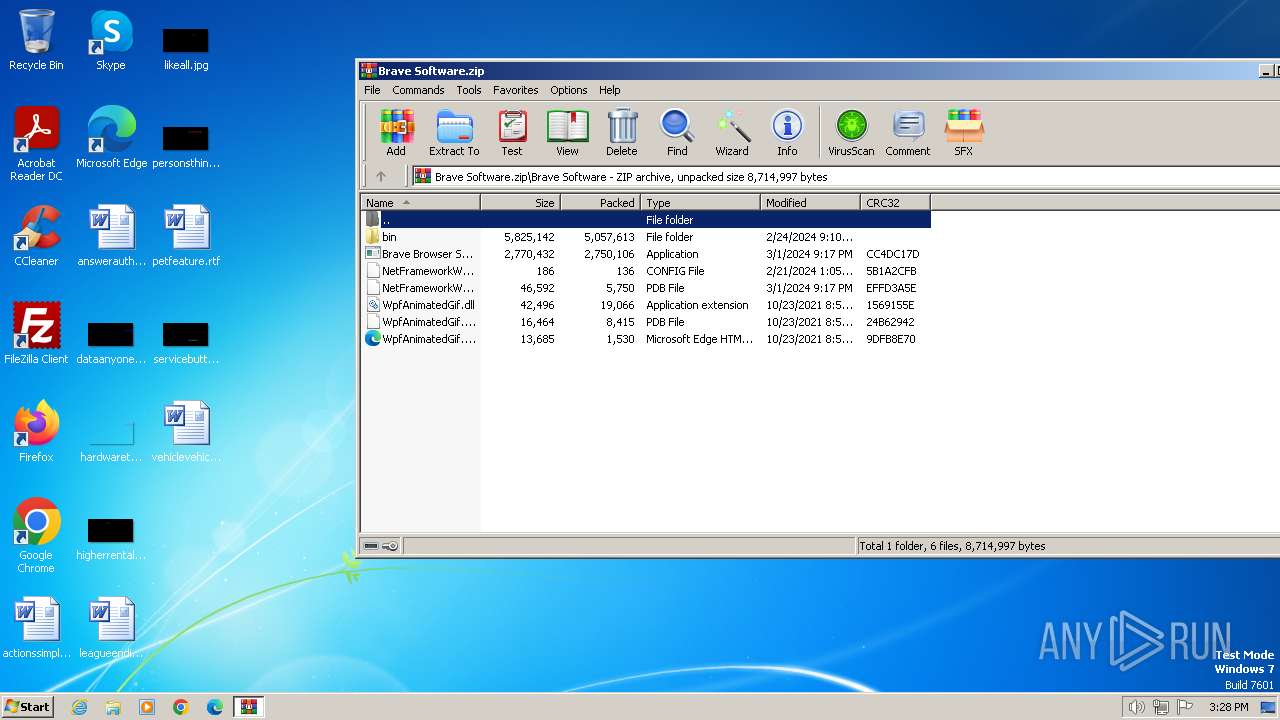Viewport: 1280px width, 720px height.
Task: Select CCleaner desktop shortcut
Action: point(36,236)
